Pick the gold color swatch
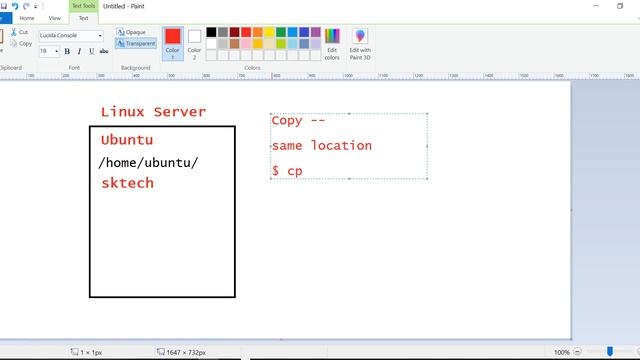Image resolution: width=640 pixels, height=360 pixels. coord(258,43)
